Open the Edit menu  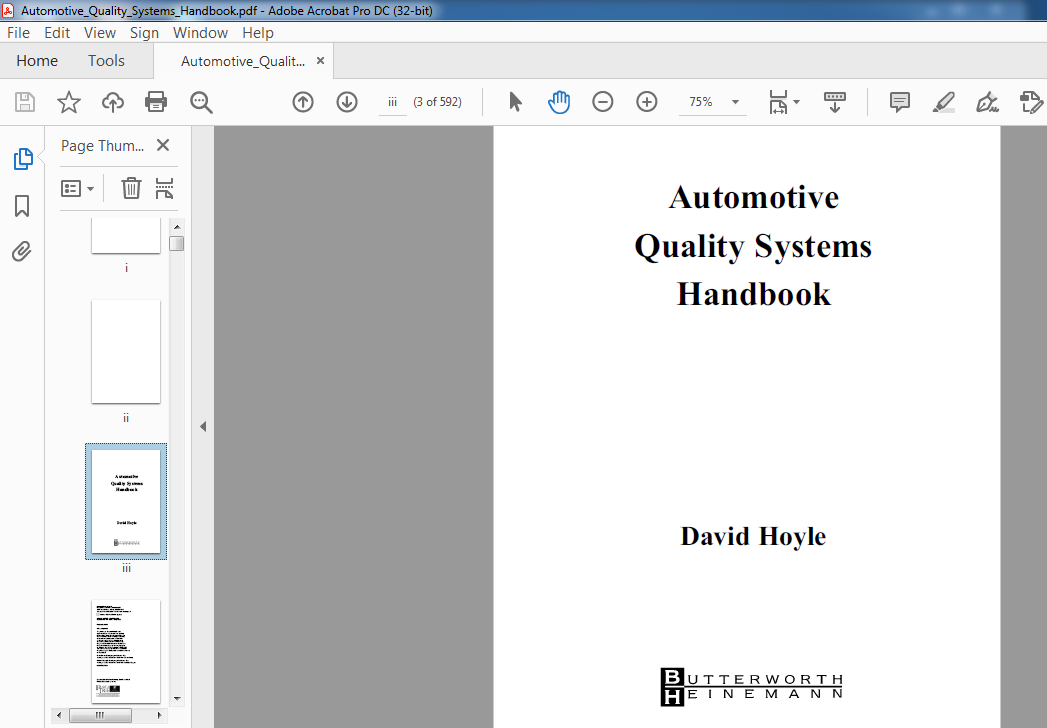click(x=57, y=33)
